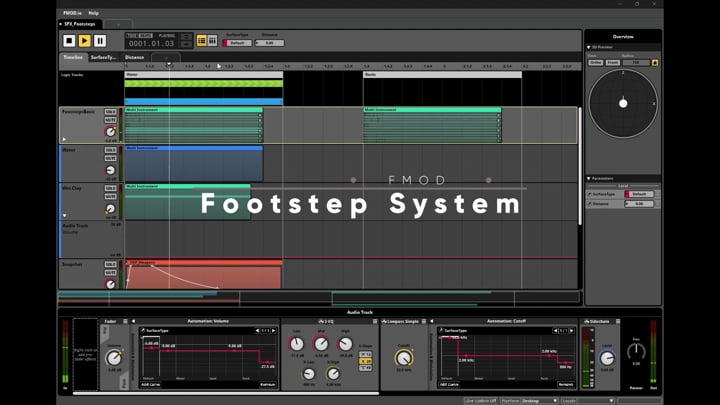Open the 3-EQ module menu icon
720x405 pixels.
pos(375,321)
